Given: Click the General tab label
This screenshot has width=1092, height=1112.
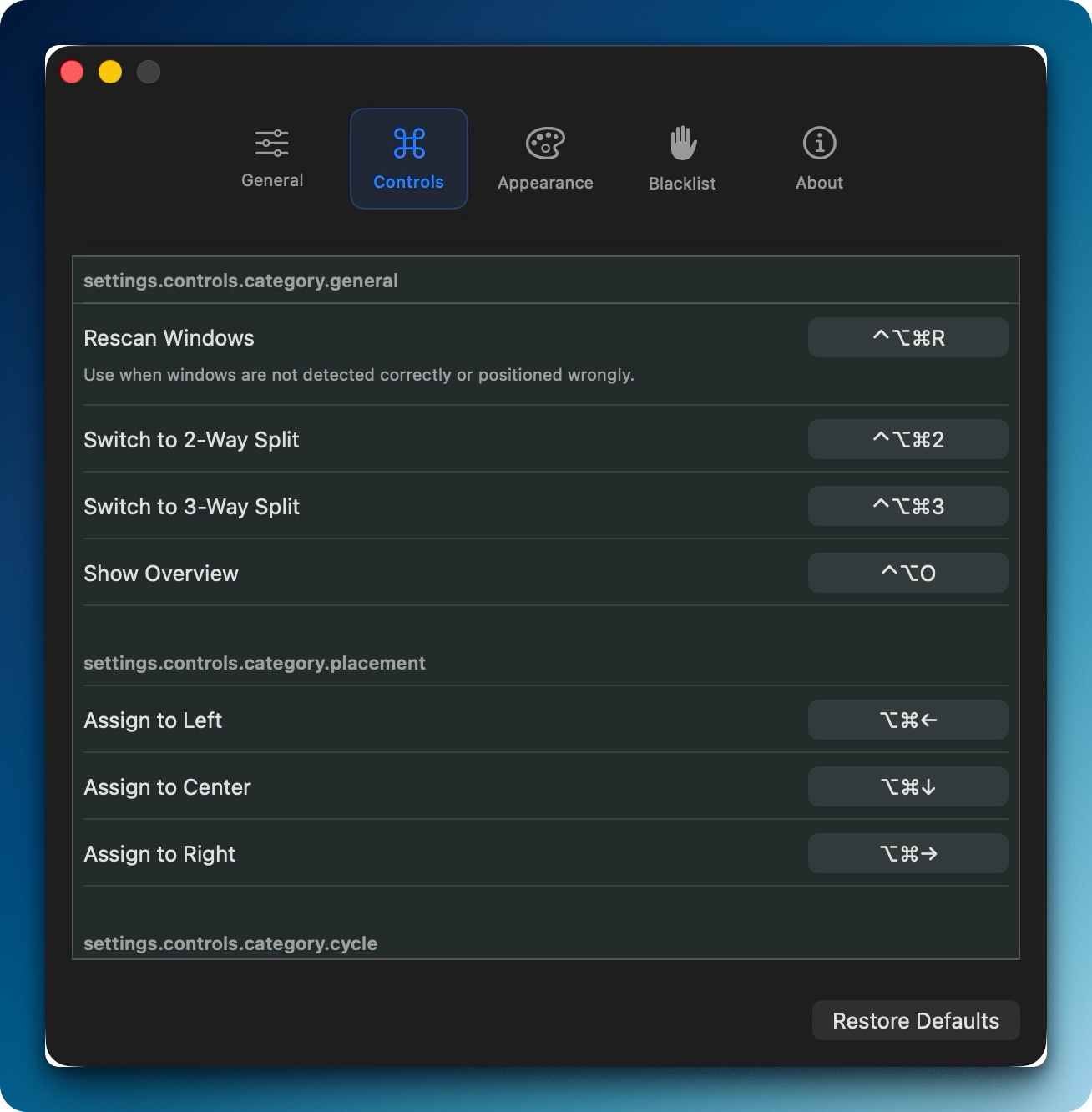Looking at the screenshot, I should click(x=272, y=180).
